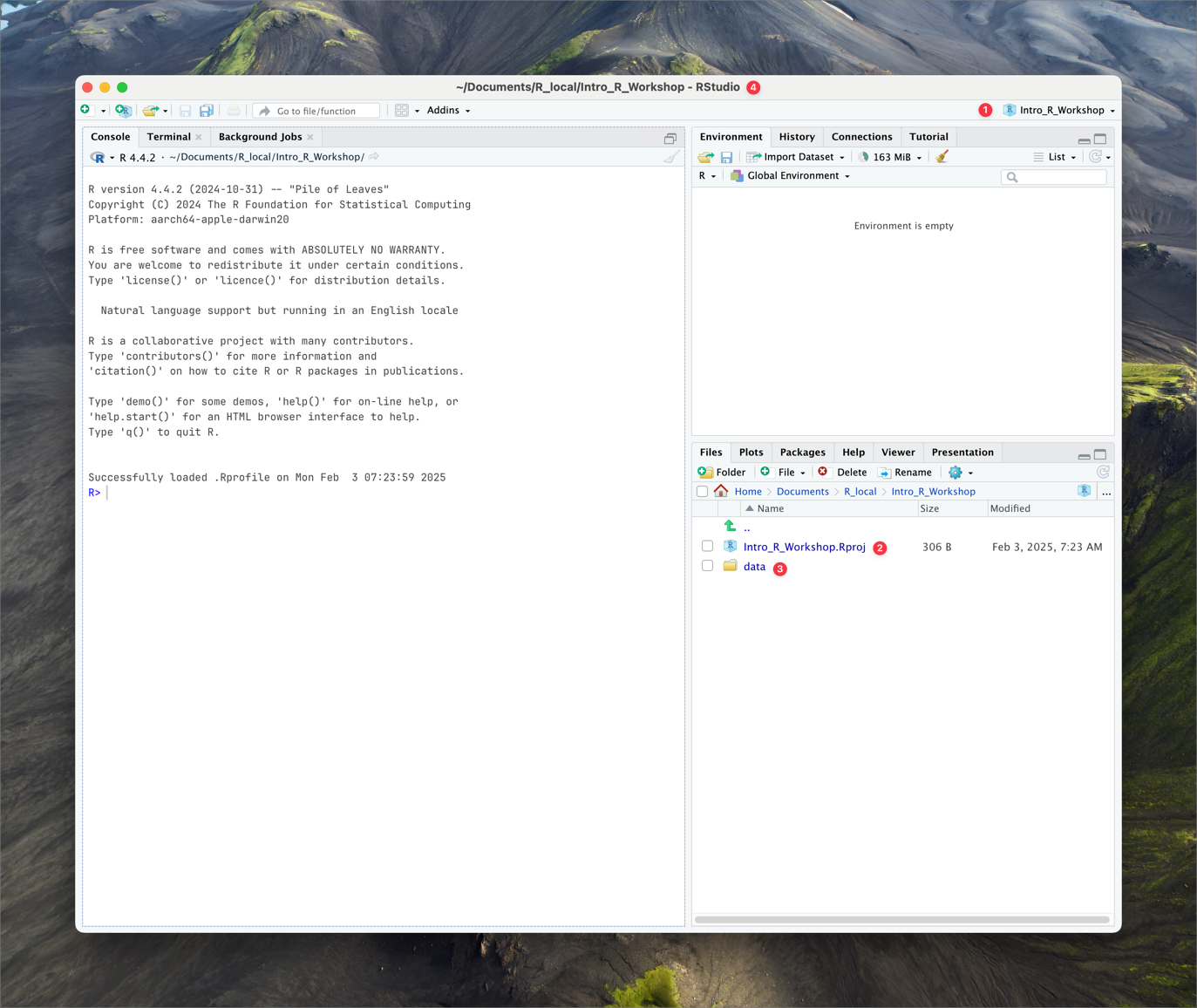Tick the data folder checkbox
Image resolution: width=1197 pixels, height=1008 pixels.
pyautogui.click(x=707, y=566)
